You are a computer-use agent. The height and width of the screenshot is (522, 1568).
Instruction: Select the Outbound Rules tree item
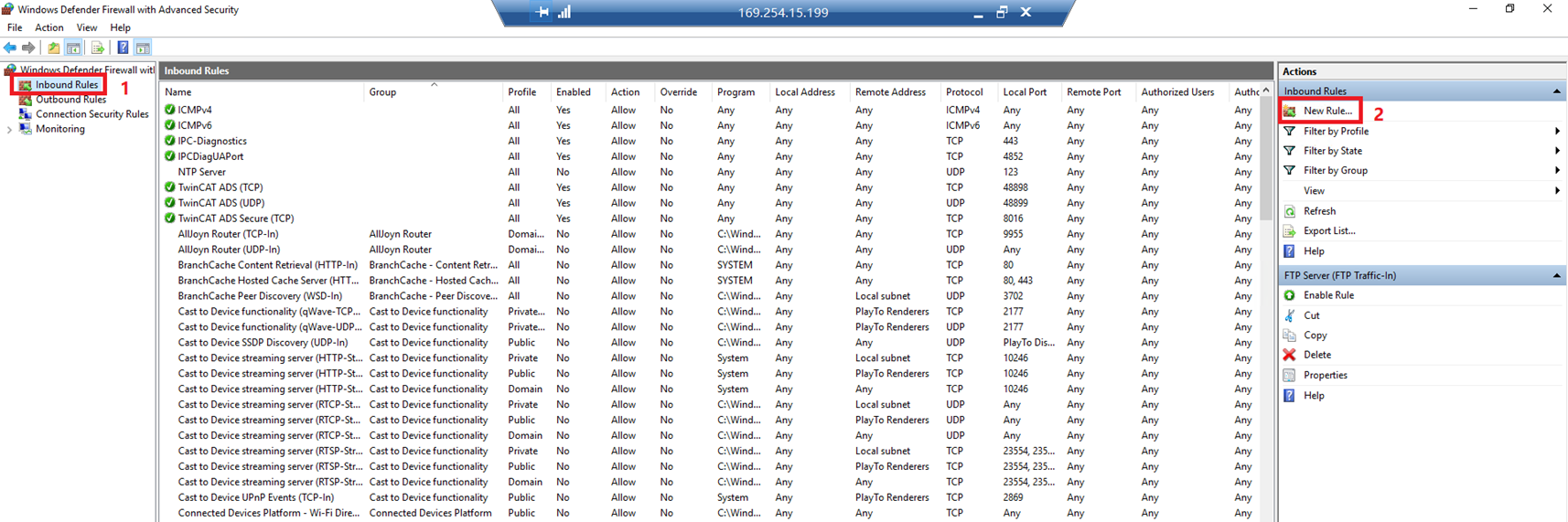[70, 100]
